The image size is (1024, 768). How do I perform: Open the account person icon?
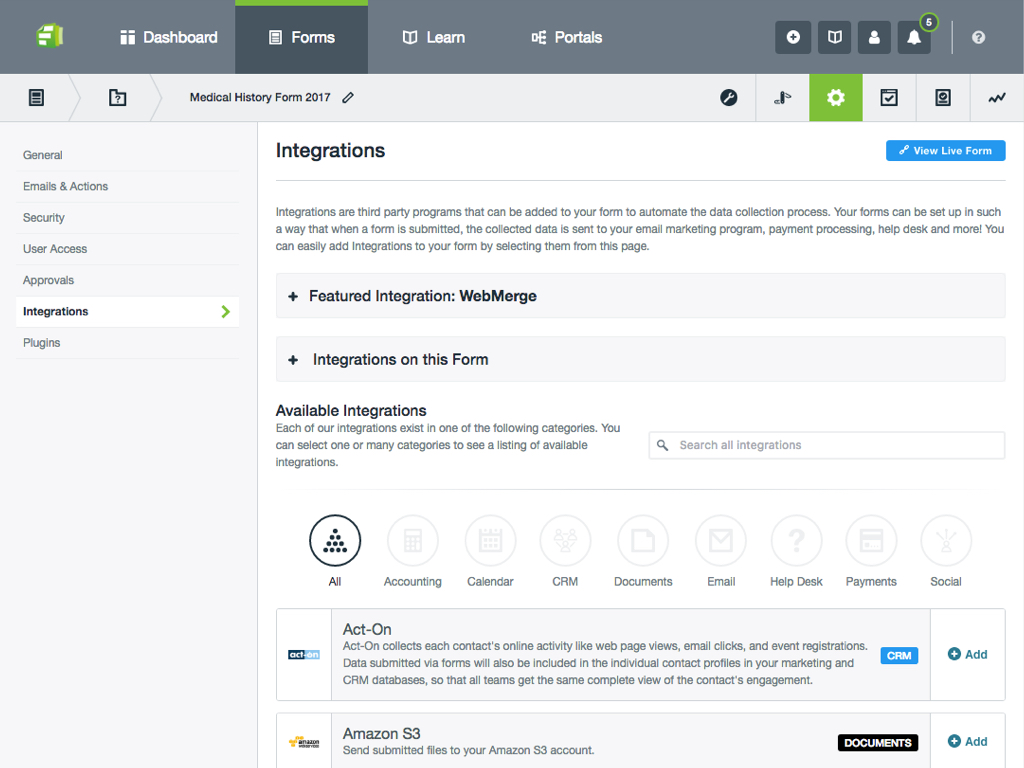click(x=873, y=37)
